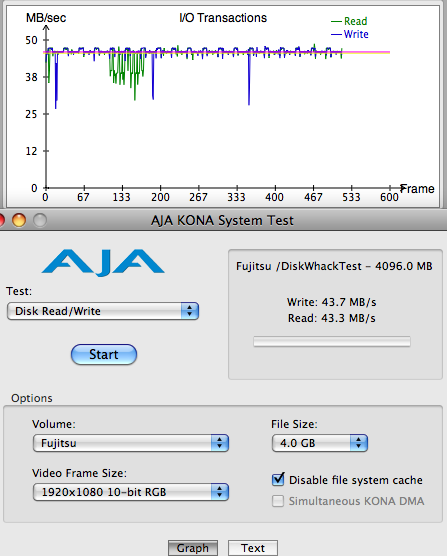The width and height of the screenshot is (447, 556).
Task: Open the Test type dropdown
Action: 103,311
